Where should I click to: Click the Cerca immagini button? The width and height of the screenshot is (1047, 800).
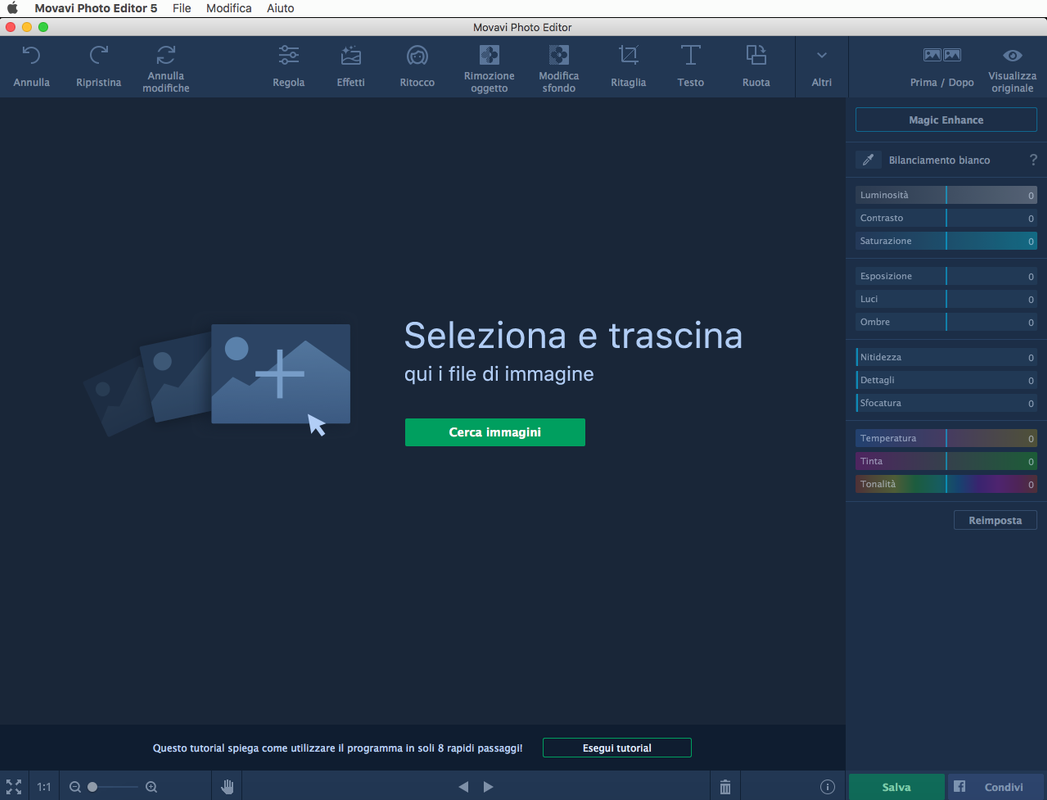(495, 432)
